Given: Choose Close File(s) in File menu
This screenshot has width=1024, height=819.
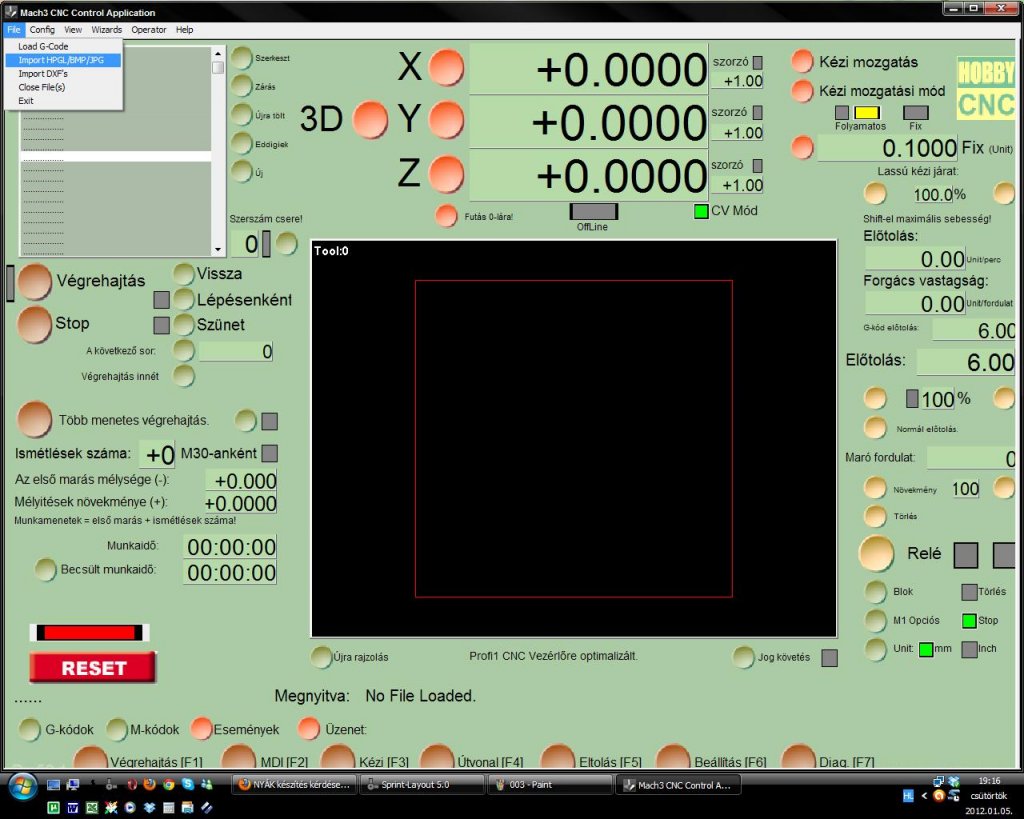Looking at the screenshot, I should tap(63, 87).
